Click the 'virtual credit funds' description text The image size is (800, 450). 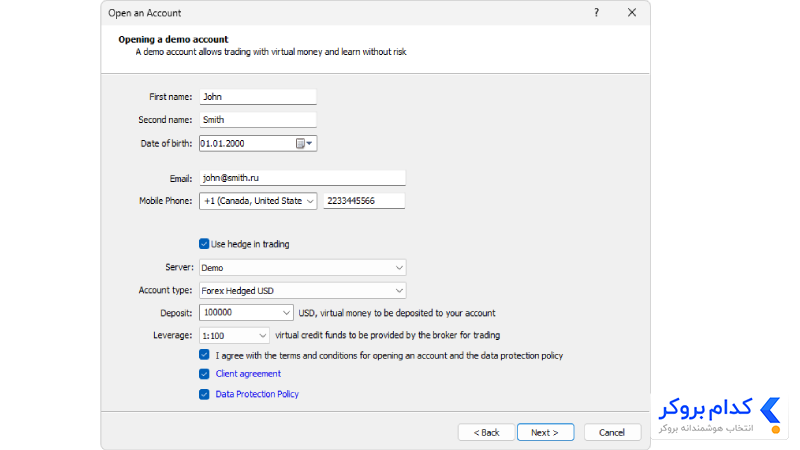[388, 335]
